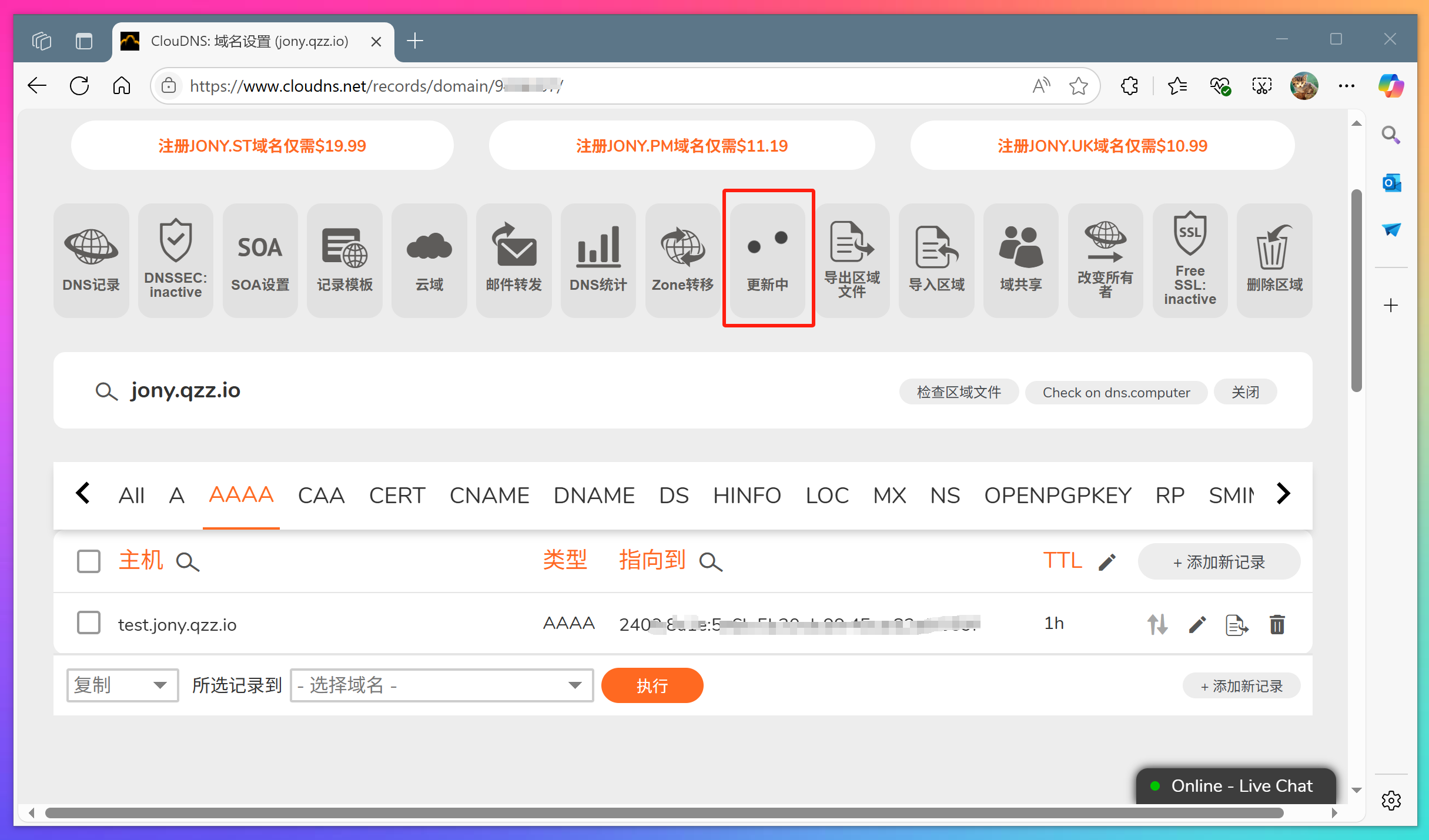Screen dimensions: 1429x840
Task: Open 导入区域 import zone
Action: [x=936, y=259]
